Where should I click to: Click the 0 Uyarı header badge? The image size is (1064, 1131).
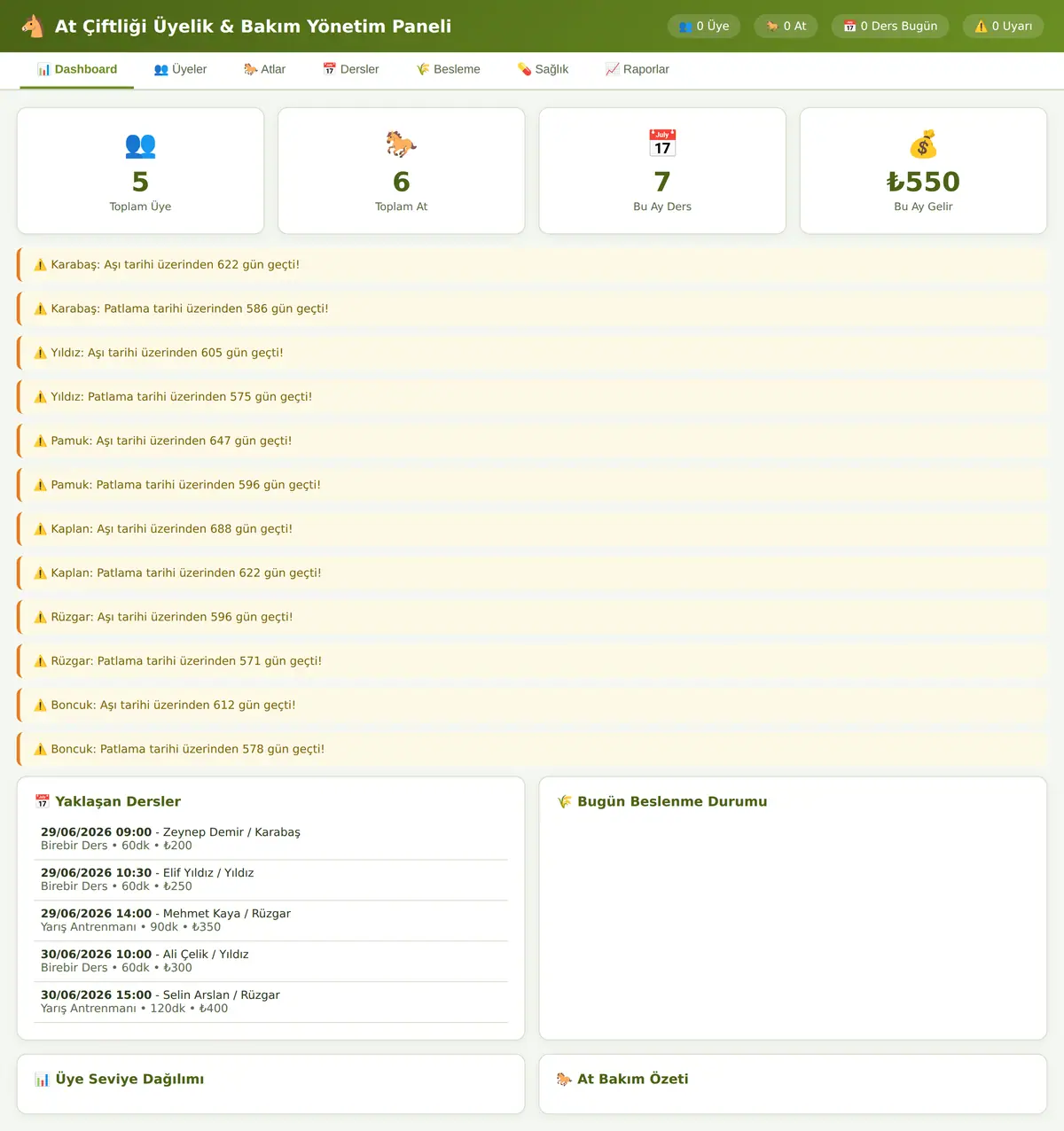tap(1003, 26)
